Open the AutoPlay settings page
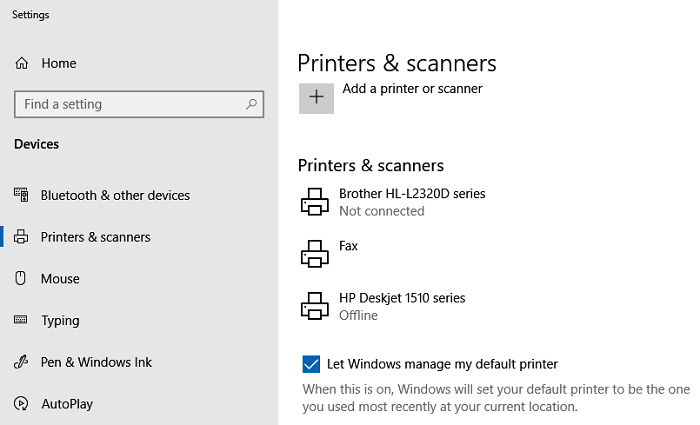 point(68,404)
